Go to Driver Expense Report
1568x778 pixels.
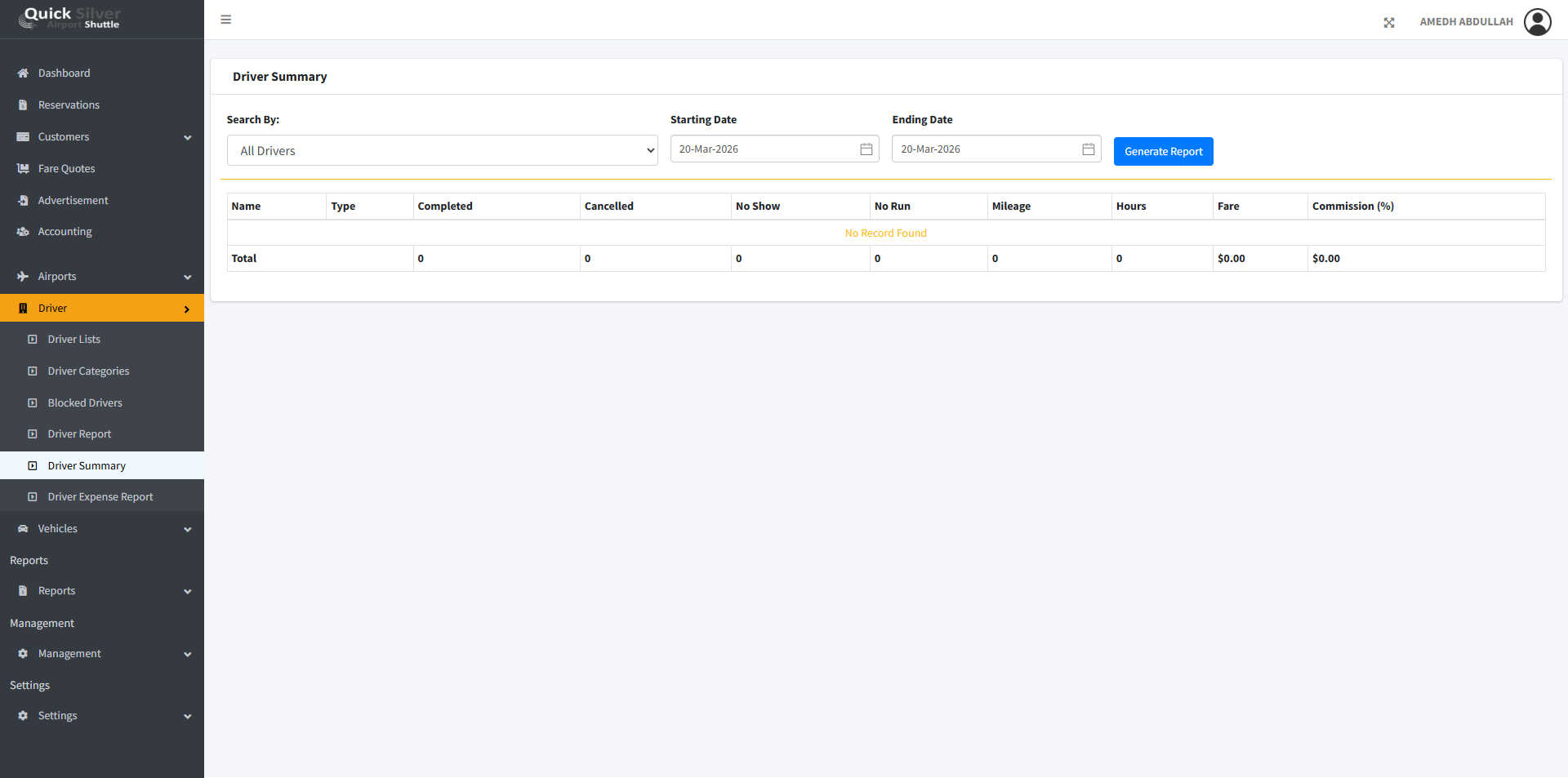[x=100, y=497]
